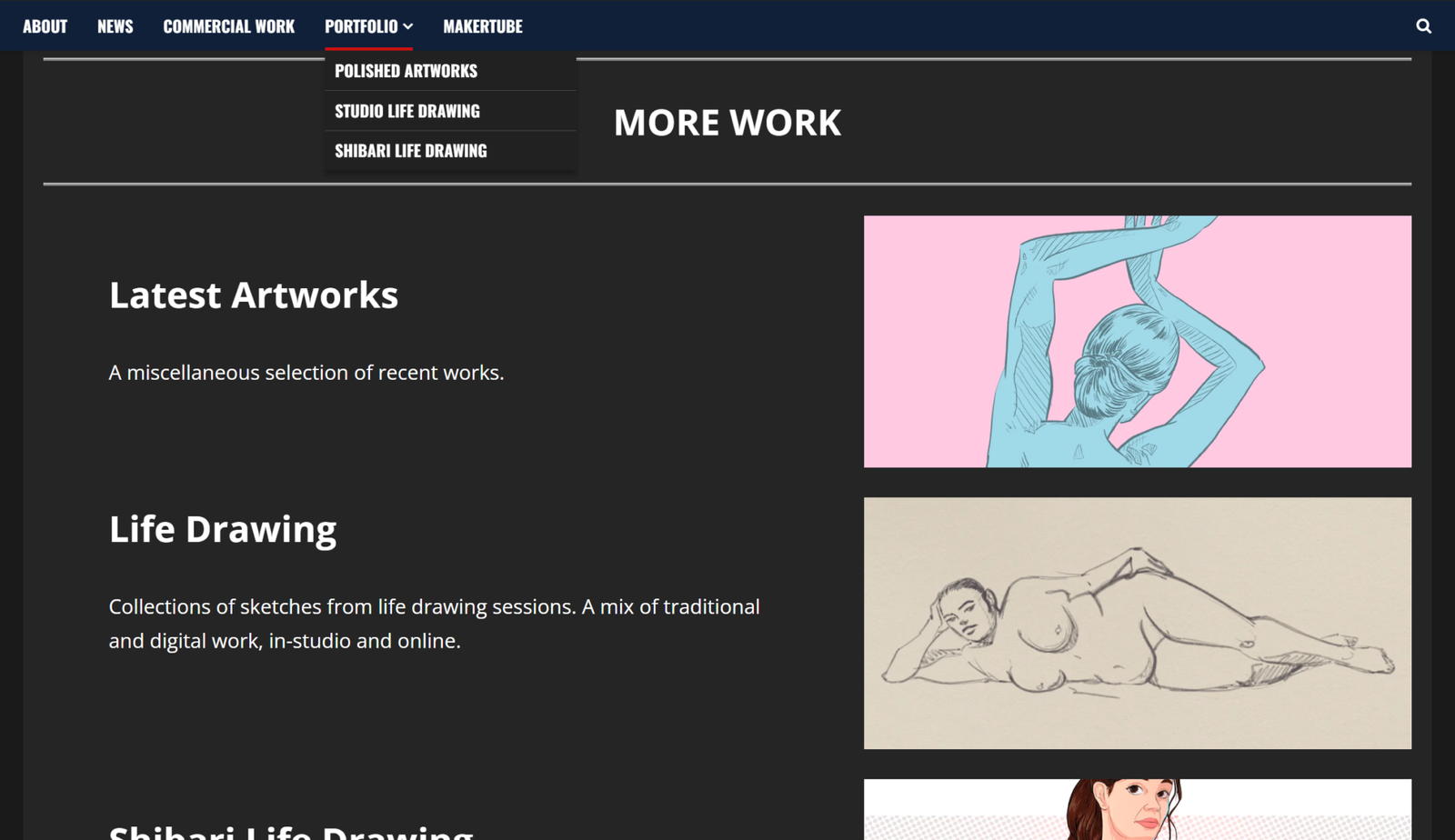View the reclining figure pencil sketch
This screenshot has width=1455, height=840.
(1137, 623)
